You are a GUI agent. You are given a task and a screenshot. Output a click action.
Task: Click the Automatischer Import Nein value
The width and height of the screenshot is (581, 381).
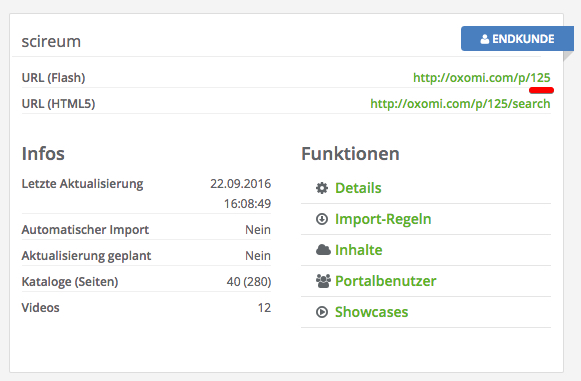click(258, 230)
